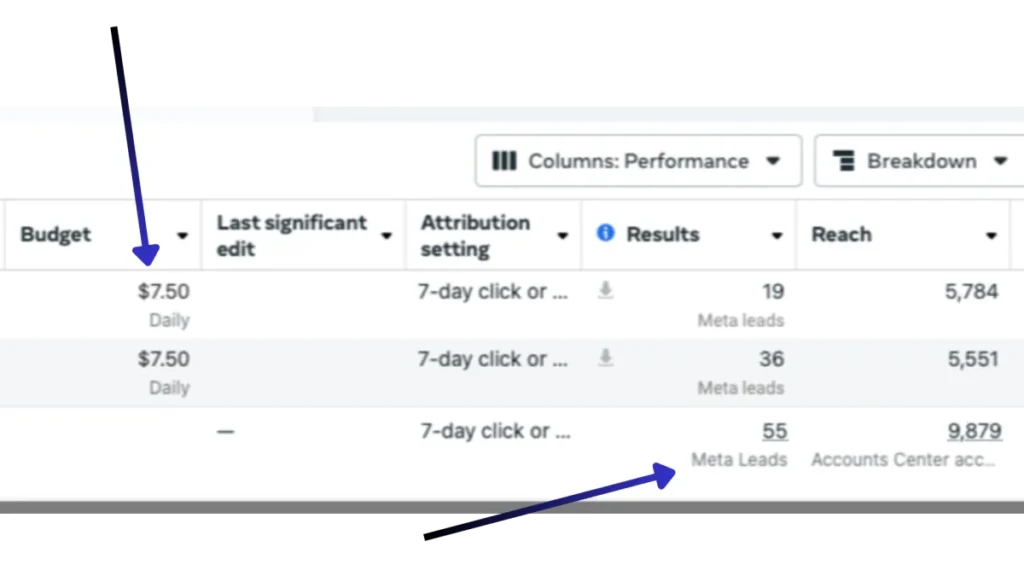Click the Columns bars icon
This screenshot has width=1024, height=576.
click(x=505, y=161)
